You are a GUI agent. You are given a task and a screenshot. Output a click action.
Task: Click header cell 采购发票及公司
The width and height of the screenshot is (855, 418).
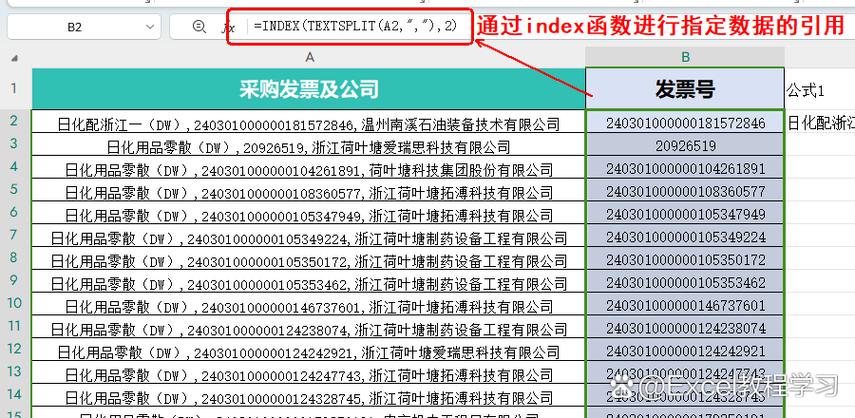tap(309, 89)
